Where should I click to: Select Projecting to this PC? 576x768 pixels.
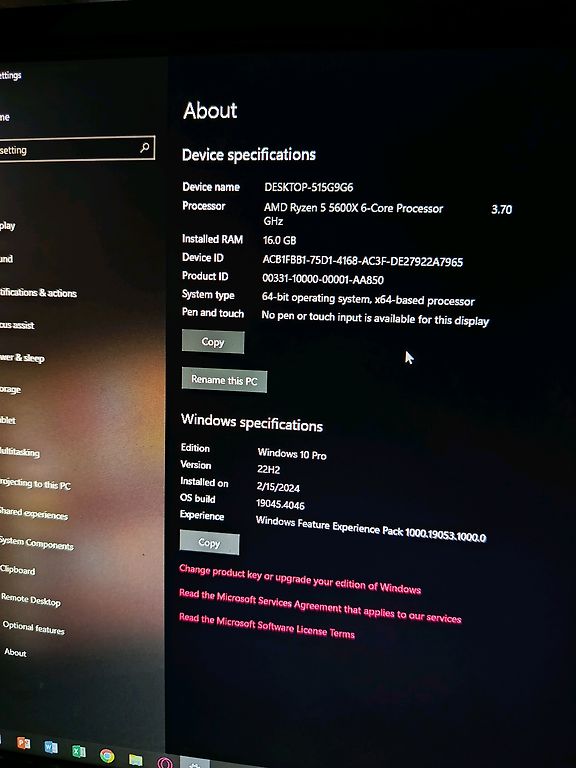tap(35, 484)
